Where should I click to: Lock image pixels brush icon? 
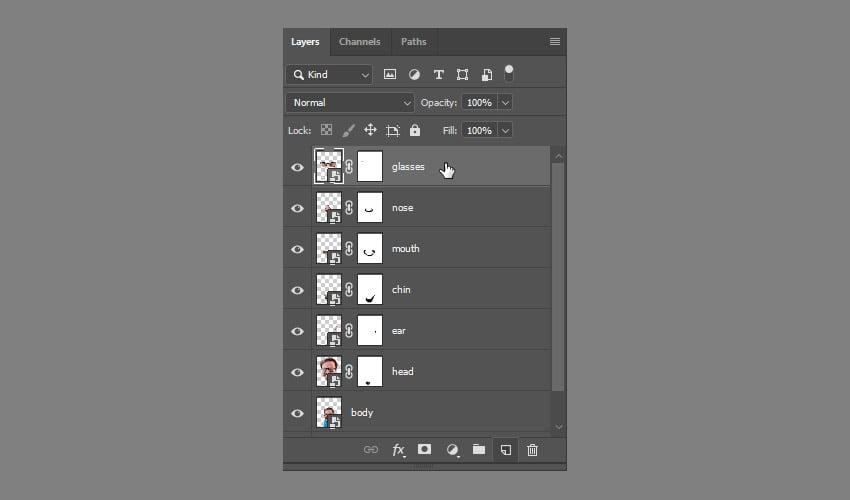349,130
